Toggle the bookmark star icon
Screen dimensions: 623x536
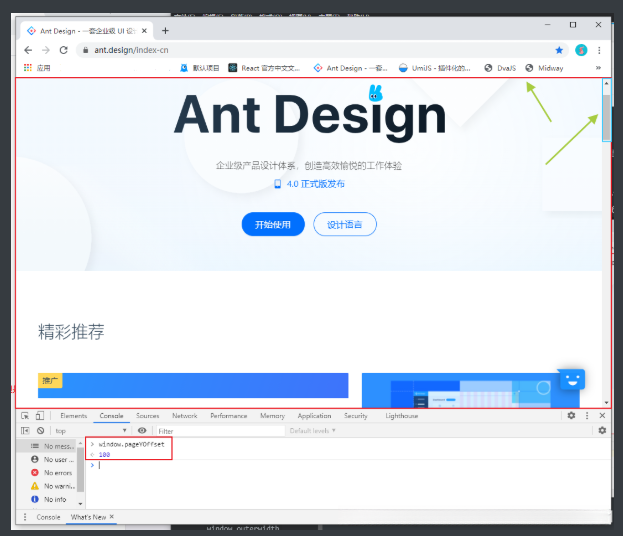tap(559, 50)
